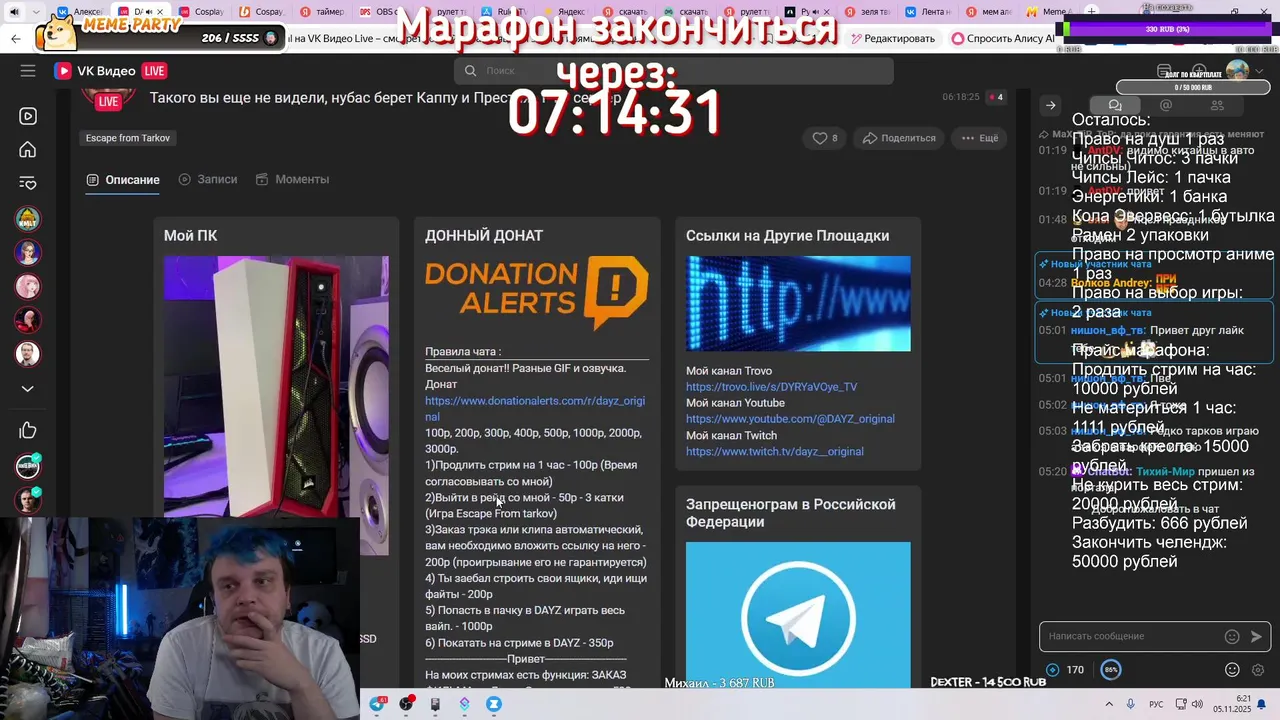The width and height of the screenshot is (1280, 720).
Task: Go to the Home icon in sidebar
Action: tap(28, 150)
